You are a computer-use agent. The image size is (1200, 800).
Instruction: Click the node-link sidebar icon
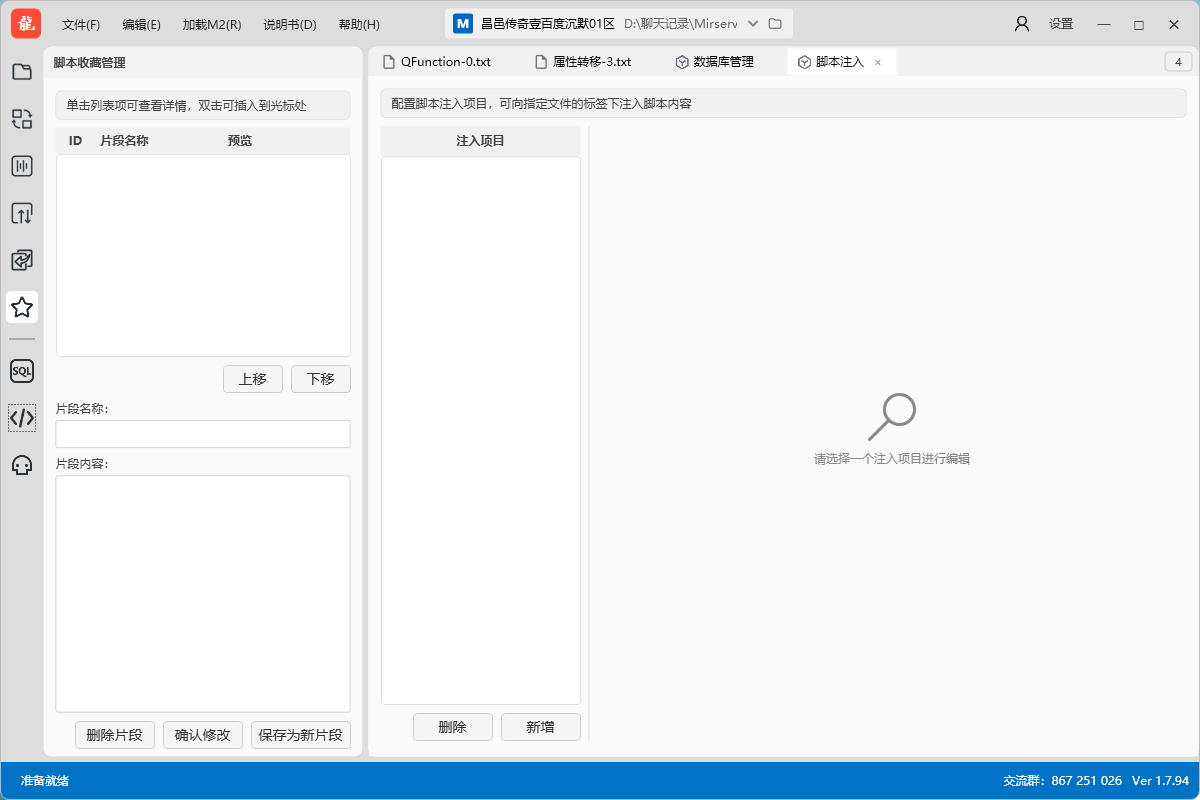point(22,118)
